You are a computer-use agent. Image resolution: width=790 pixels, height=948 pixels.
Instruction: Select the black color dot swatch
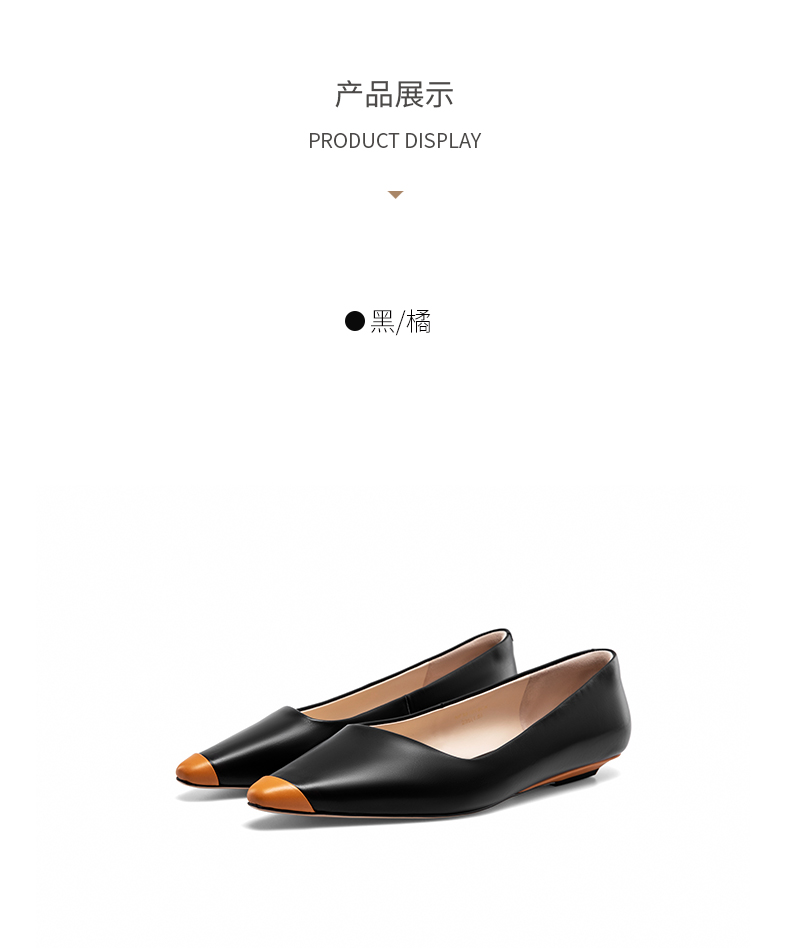pyautogui.click(x=355, y=321)
